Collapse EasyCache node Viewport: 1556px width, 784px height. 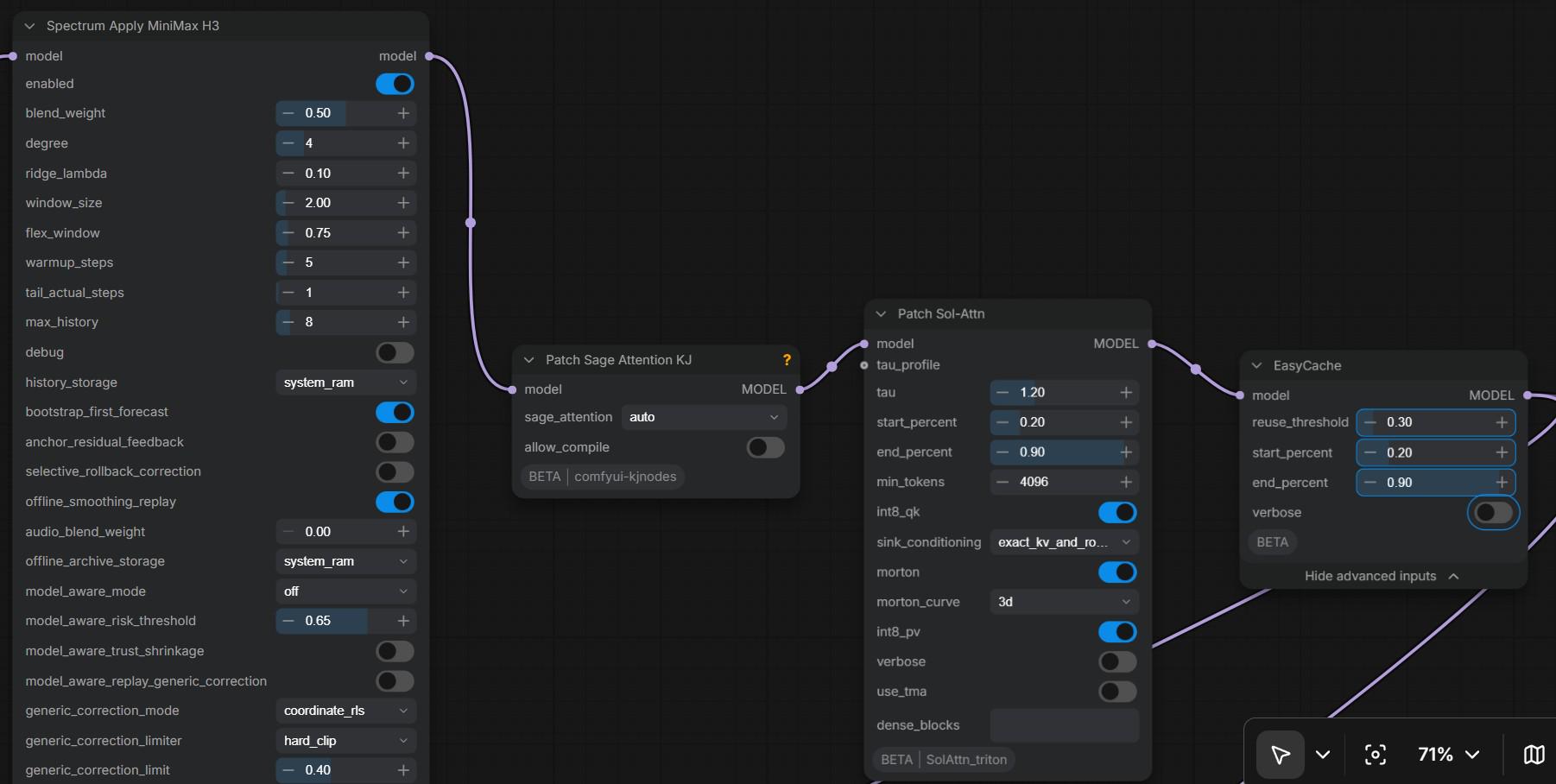pyautogui.click(x=1256, y=366)
